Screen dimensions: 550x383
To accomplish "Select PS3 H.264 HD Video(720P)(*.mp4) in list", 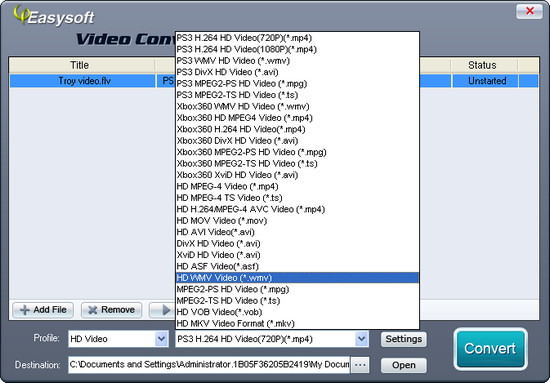I will tap(297, 38).
